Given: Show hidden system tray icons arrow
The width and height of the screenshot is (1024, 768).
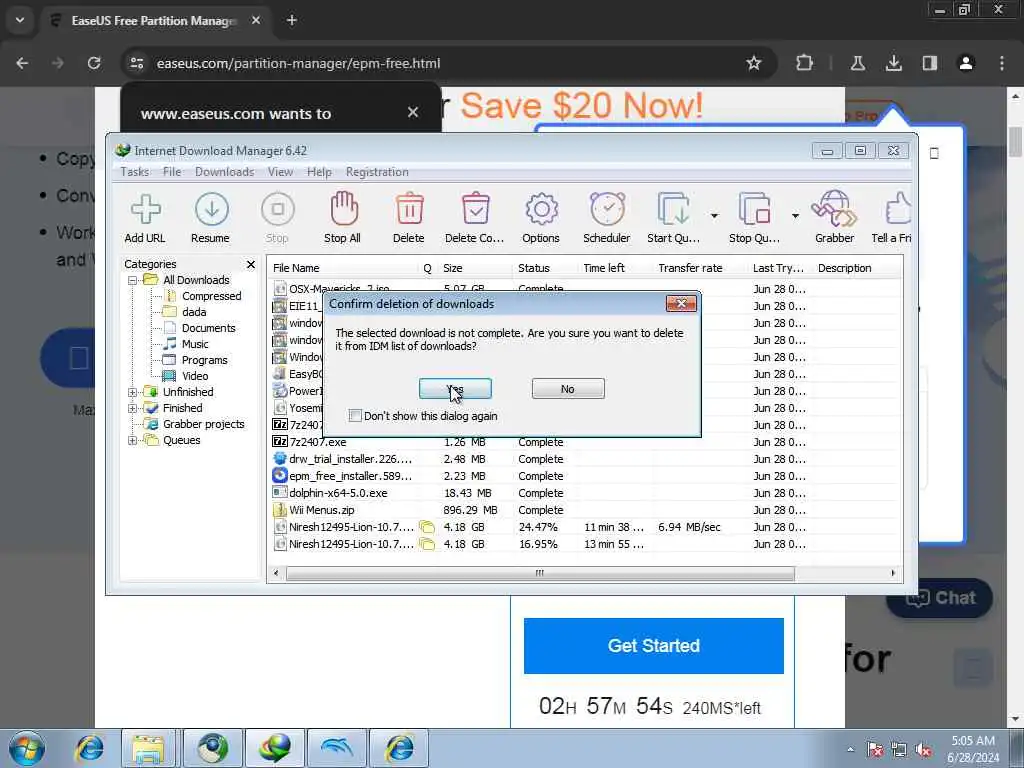Looking at the screenshot, I should click(850, 749).
